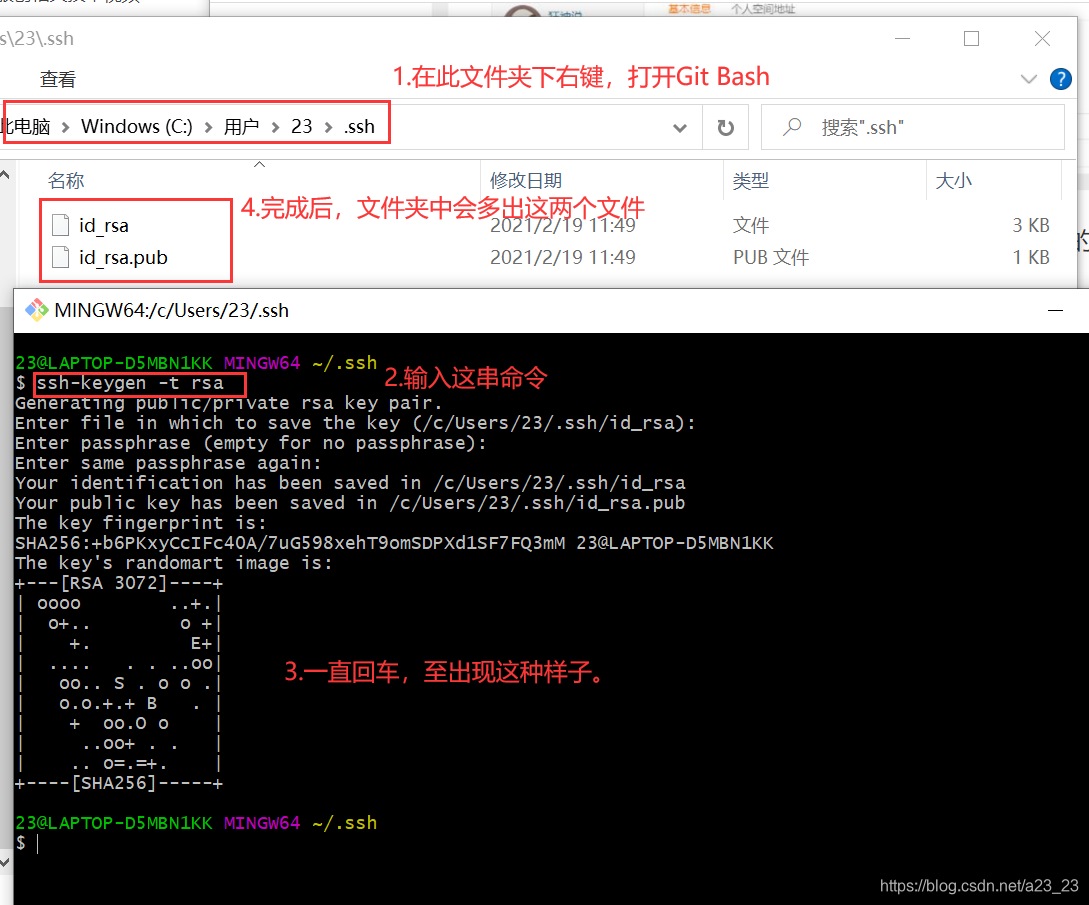1089x905 pixels.
Task: Go to Windows (C:) in the breadcrumb
Action: click(137, 126)
